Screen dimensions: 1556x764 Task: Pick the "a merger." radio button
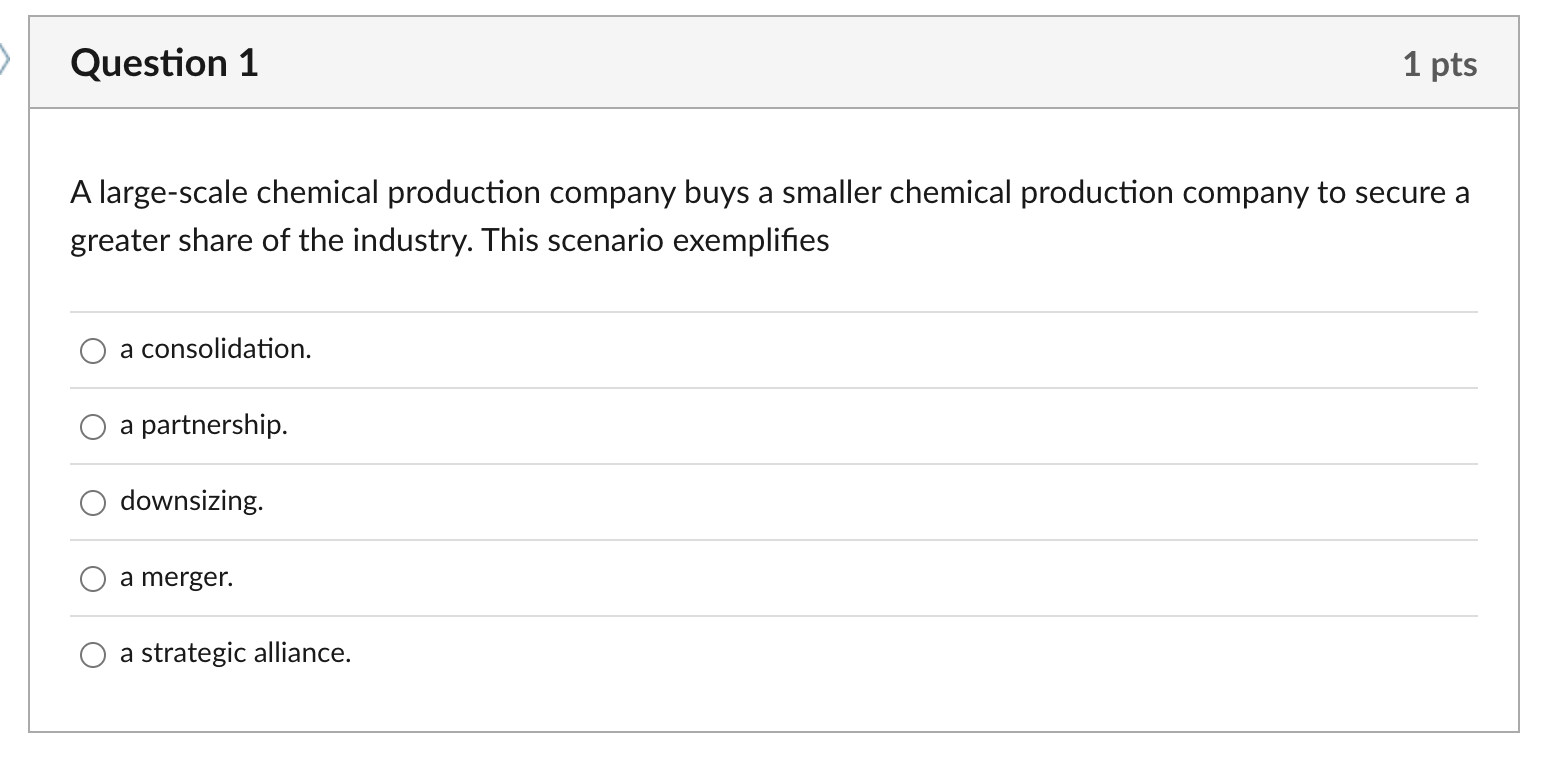[x=93, y=579]
